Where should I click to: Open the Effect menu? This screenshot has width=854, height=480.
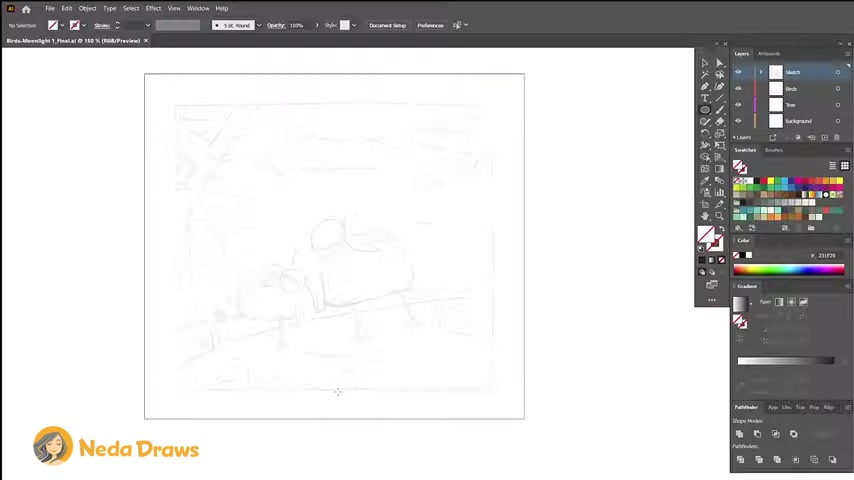click(153, 9)
